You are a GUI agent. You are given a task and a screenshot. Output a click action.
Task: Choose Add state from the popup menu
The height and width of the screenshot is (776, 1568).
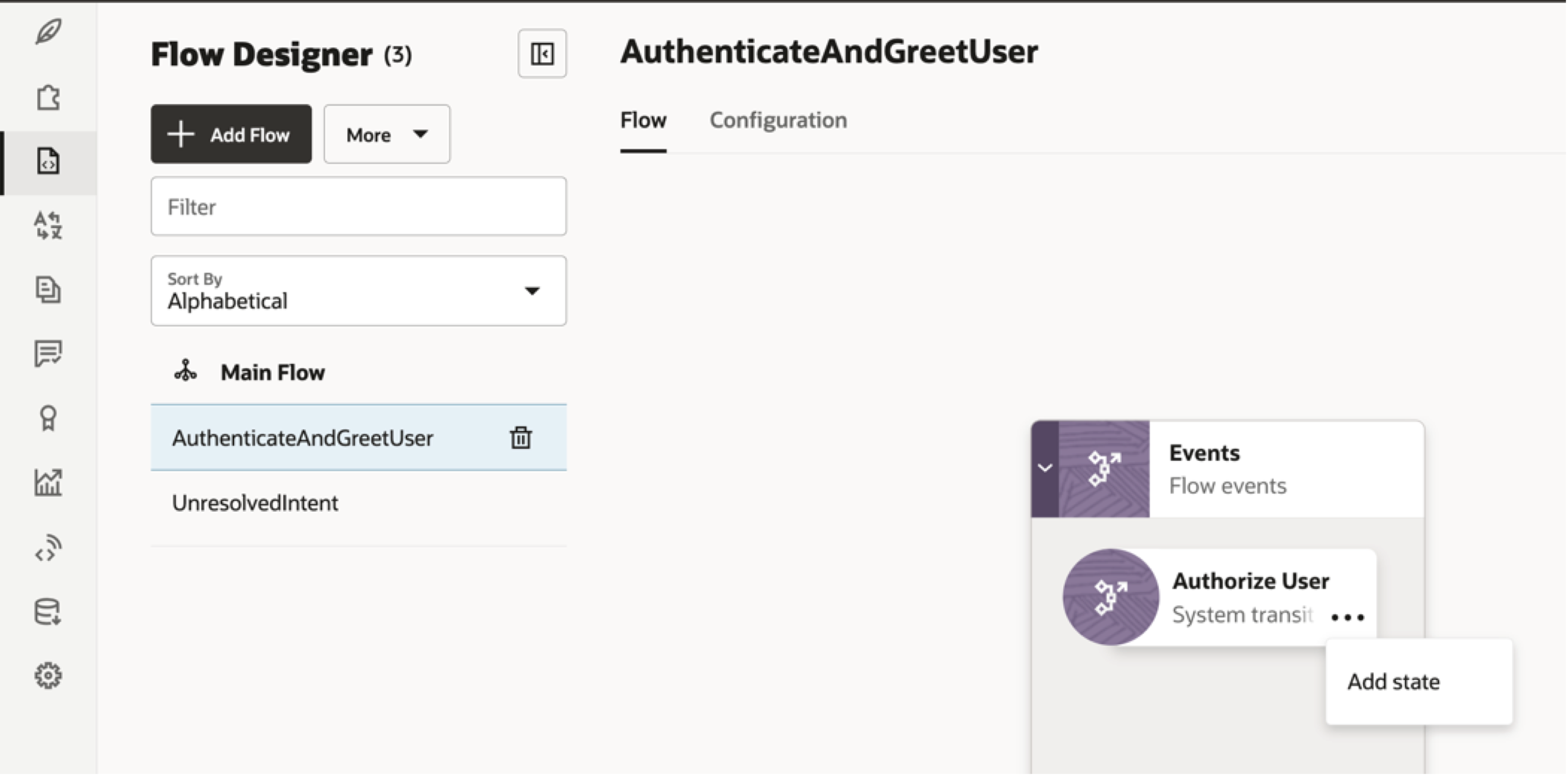coord(1393,681)
